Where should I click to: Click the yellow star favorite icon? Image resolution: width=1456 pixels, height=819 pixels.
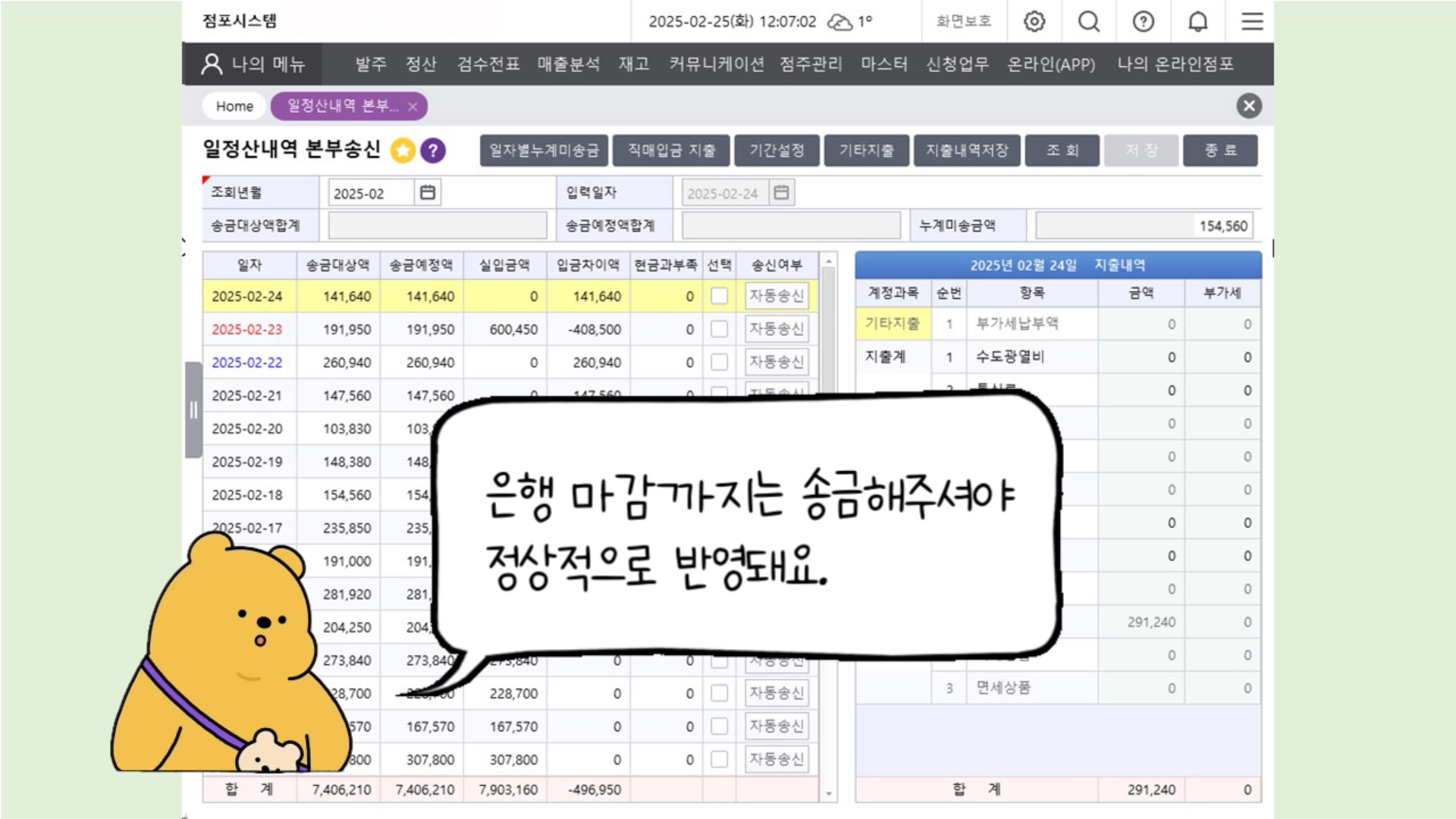pos(403,151)
